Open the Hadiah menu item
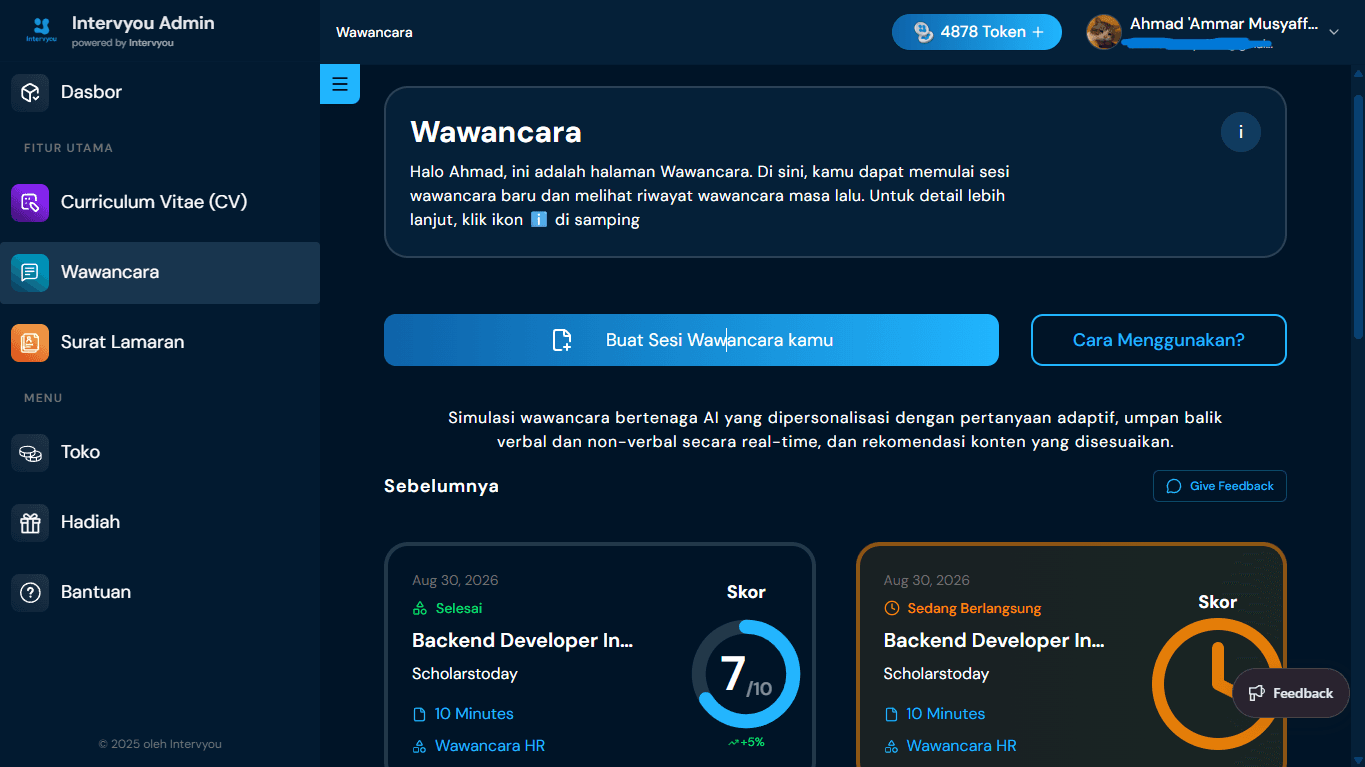The height and width of the screenshot is (767, 1365). (160, 522)
